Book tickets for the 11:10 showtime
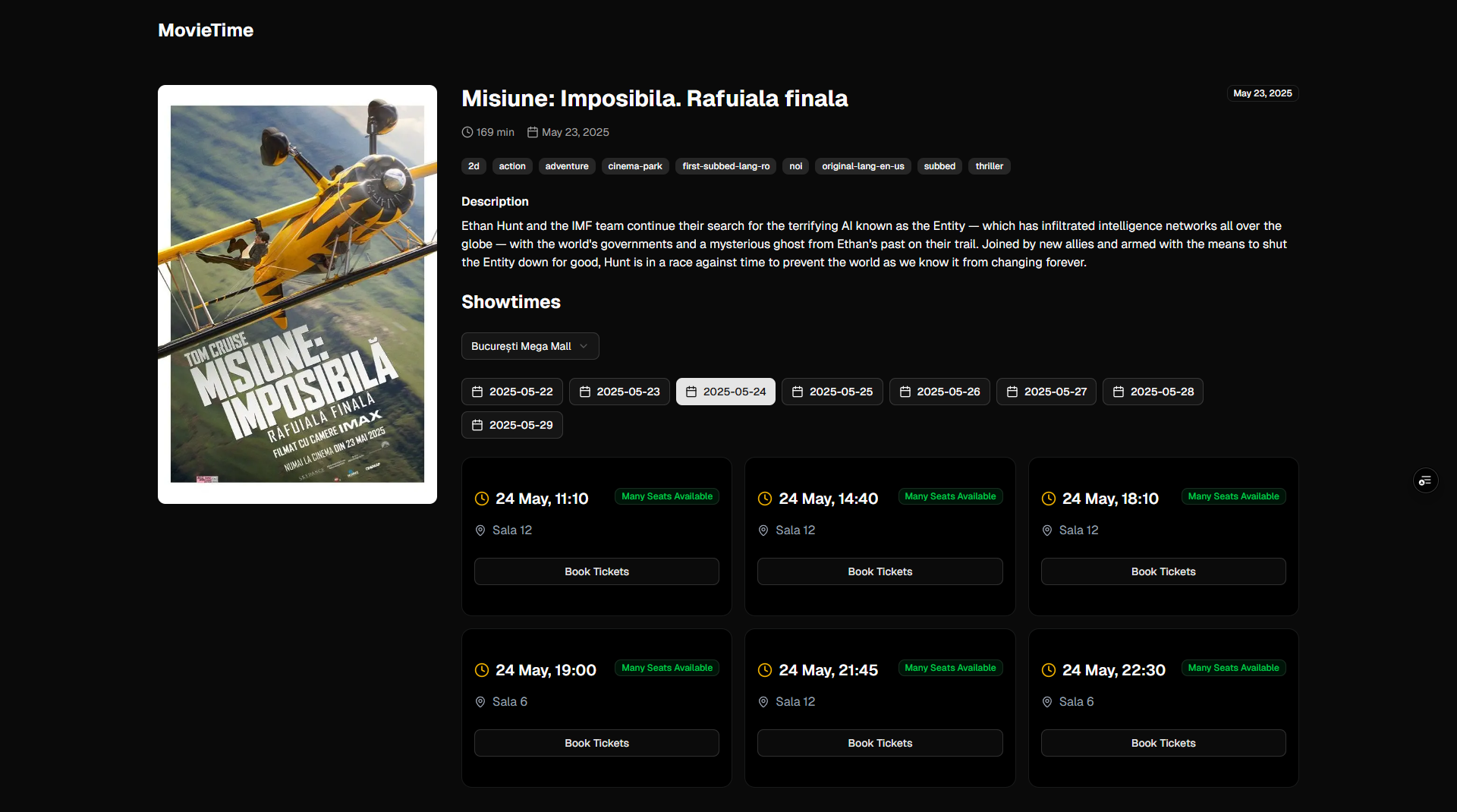This screenshot has width=1457, height=812. pyautogui.click(x=596, y=571)
